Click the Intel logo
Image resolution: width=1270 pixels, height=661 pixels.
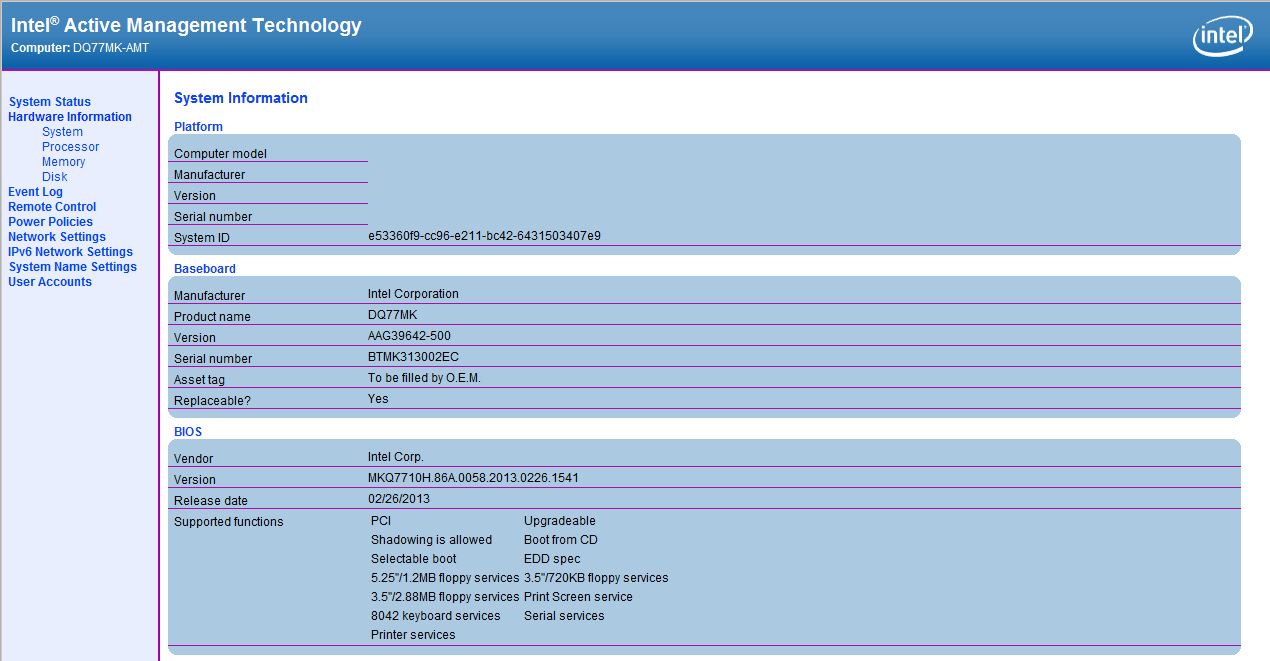click(1222, 36)
